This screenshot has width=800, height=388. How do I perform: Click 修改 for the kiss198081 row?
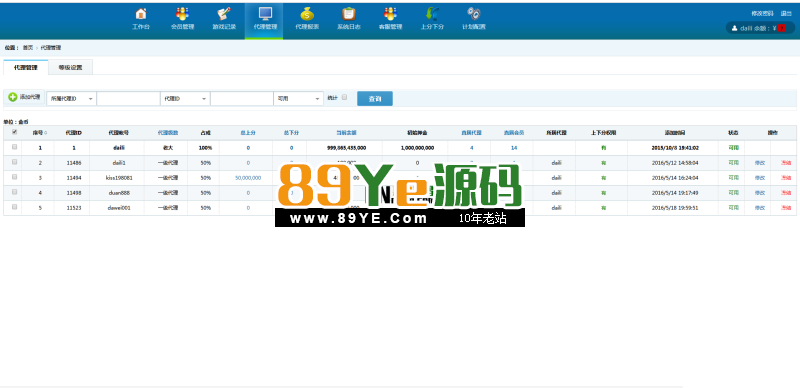coord(760,178)
